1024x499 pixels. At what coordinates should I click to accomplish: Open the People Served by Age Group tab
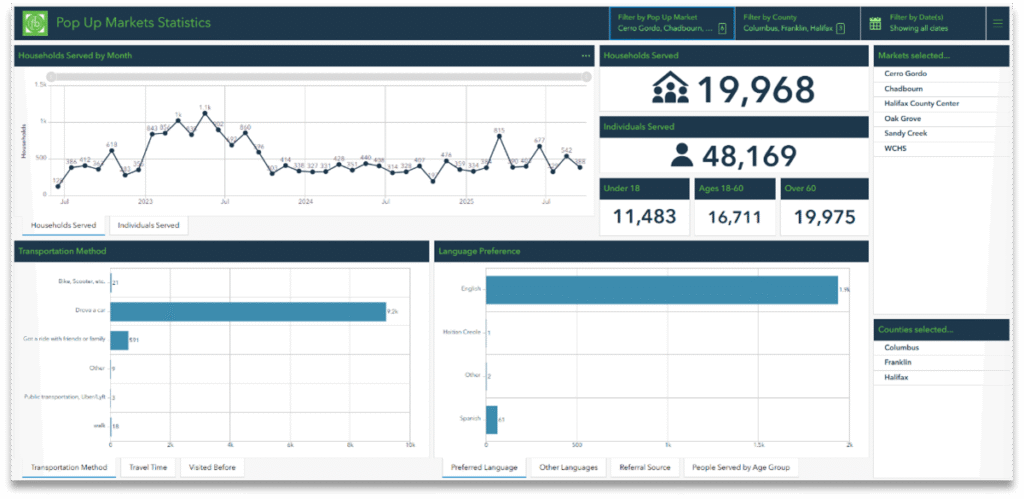(x=741, y=467)
